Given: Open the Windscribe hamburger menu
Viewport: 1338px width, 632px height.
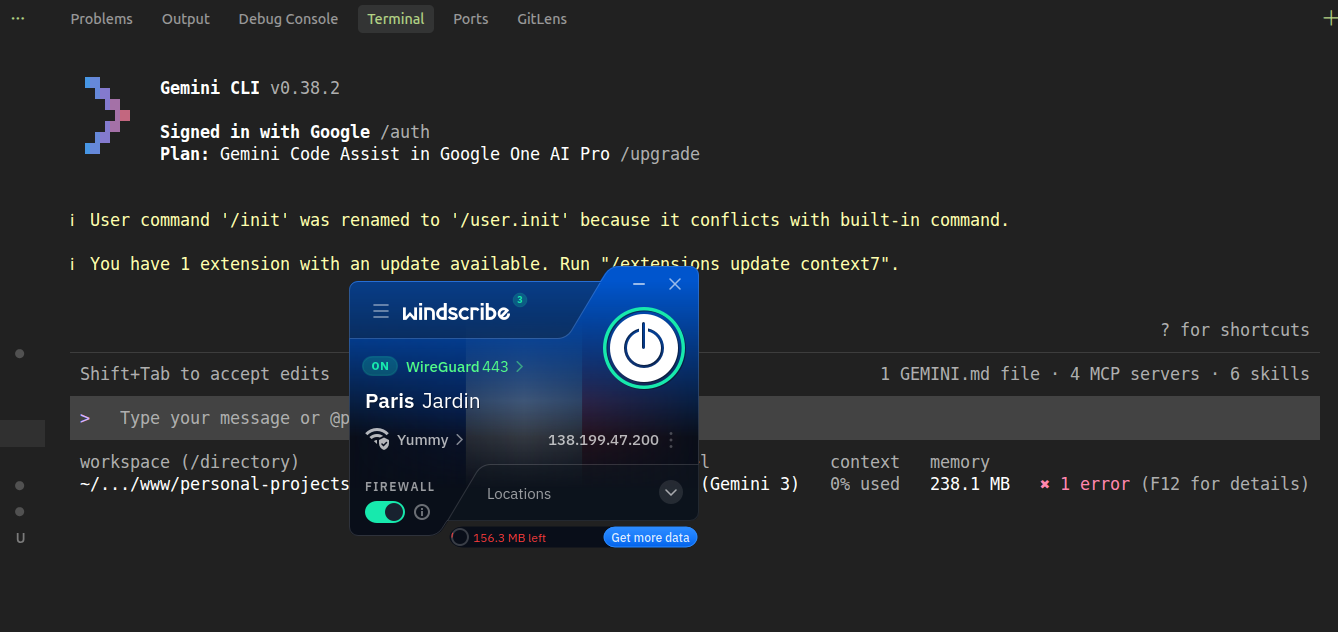Looking at the screenshot, I should [x=381, y=311].
